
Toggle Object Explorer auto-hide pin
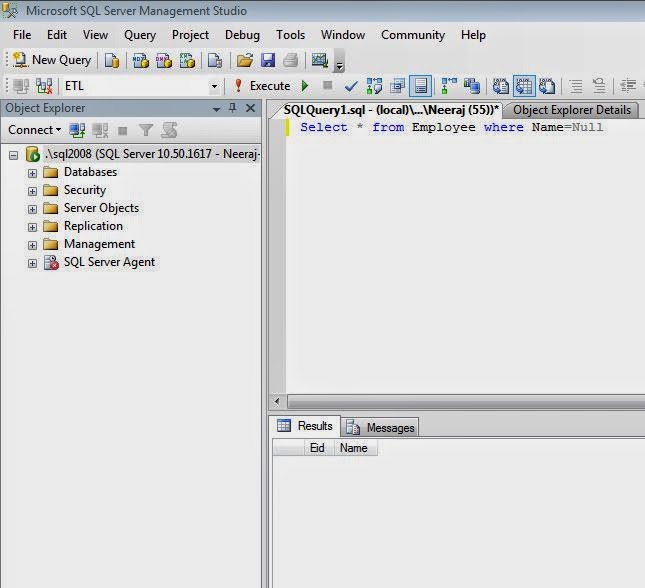(x=232, y=108)
